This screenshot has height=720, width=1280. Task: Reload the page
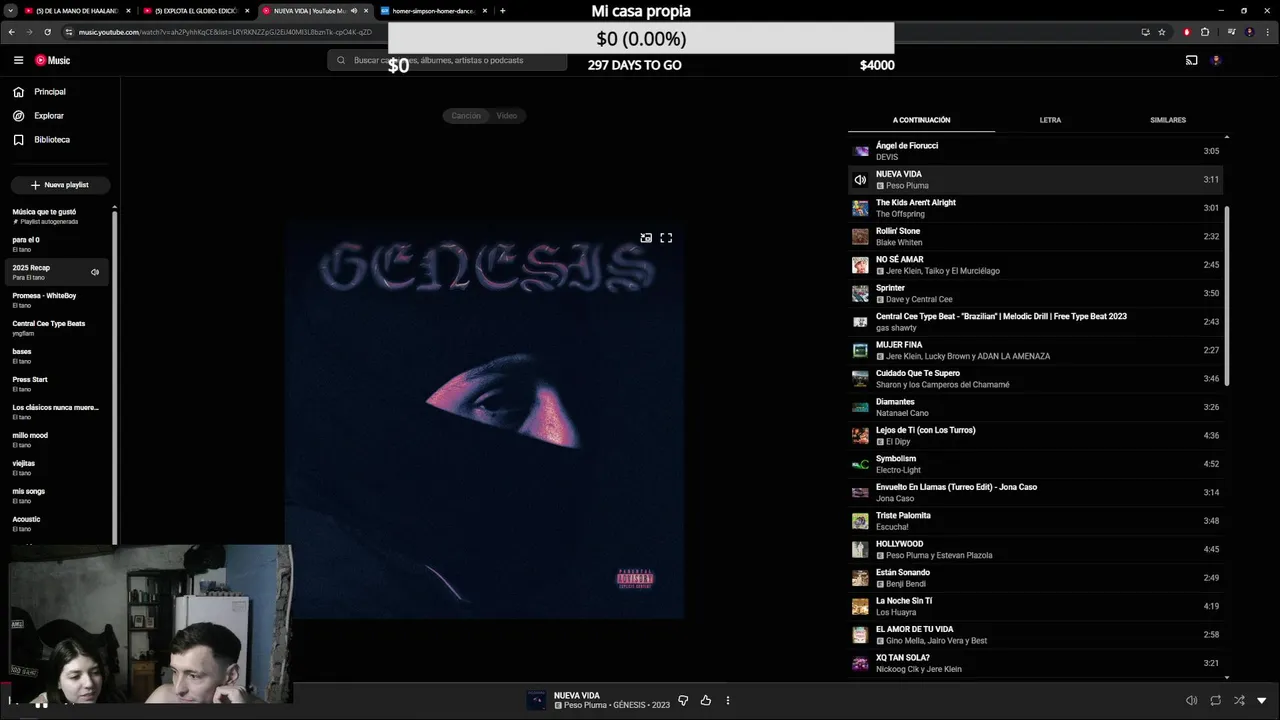[x=47, y=32]
